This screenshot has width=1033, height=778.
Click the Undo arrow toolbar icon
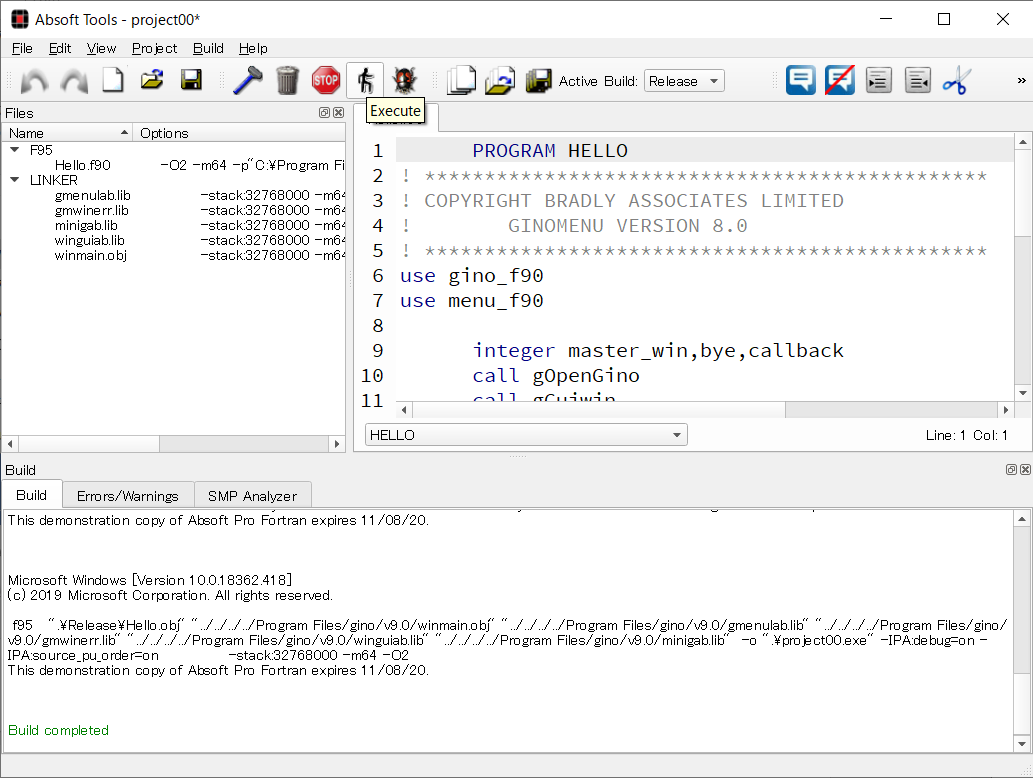point(34,81)
